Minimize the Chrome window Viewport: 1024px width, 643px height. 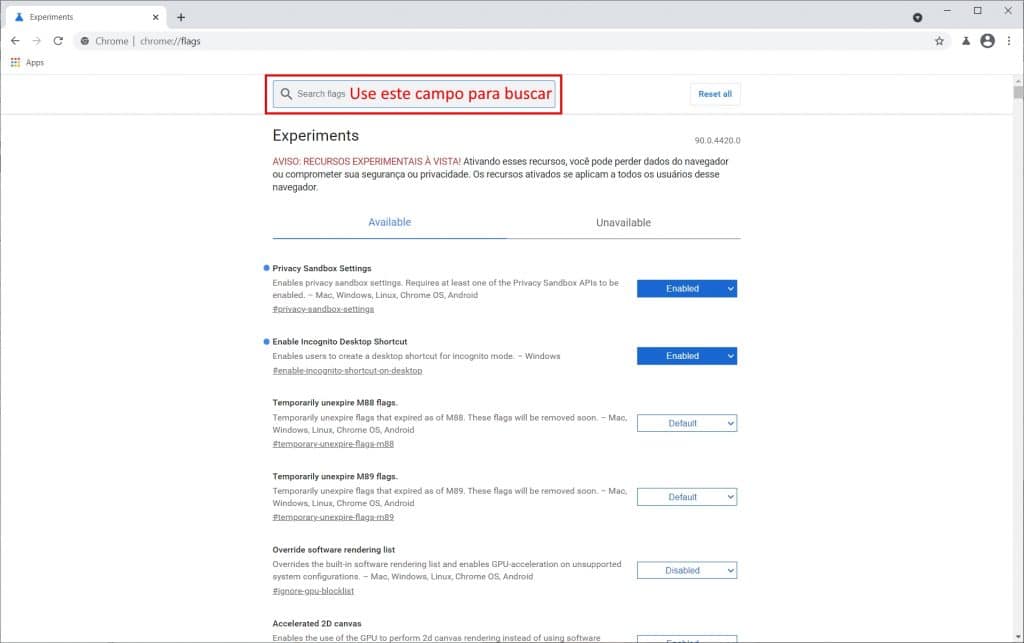pos(947,10)
